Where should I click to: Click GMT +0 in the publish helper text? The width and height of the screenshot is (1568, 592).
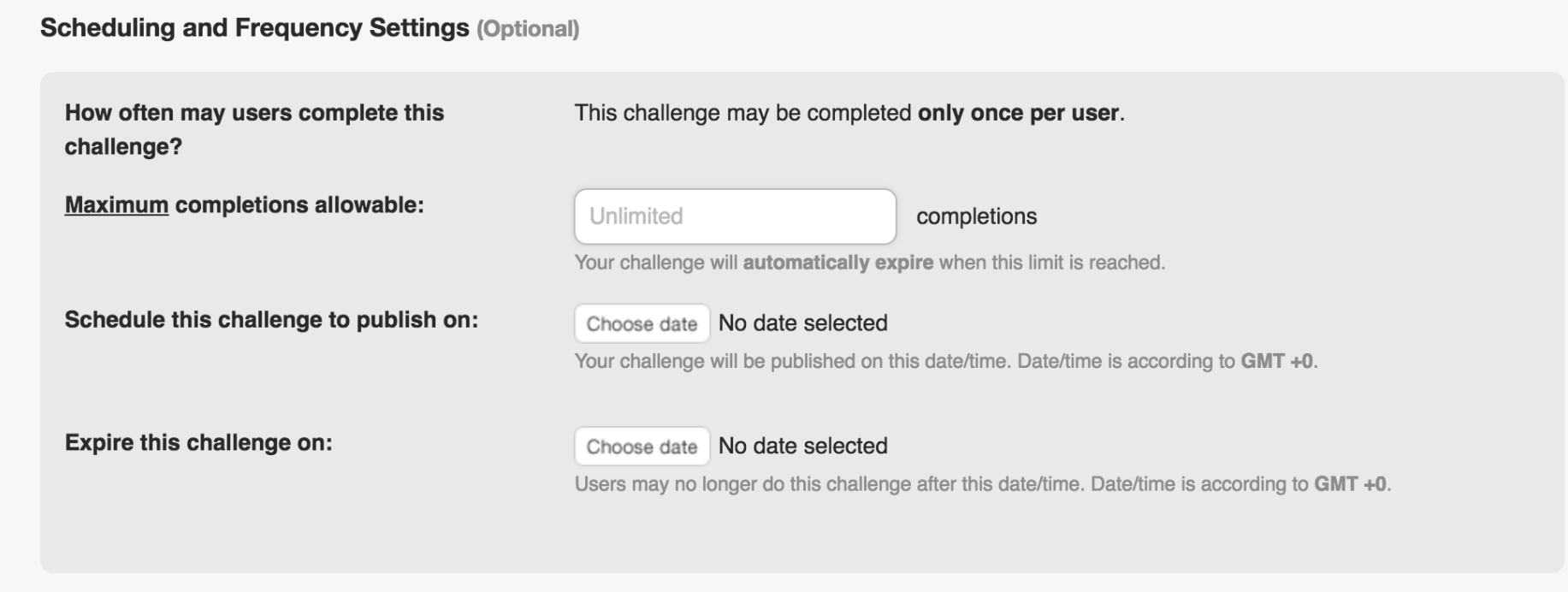[x=1276, y=361]
